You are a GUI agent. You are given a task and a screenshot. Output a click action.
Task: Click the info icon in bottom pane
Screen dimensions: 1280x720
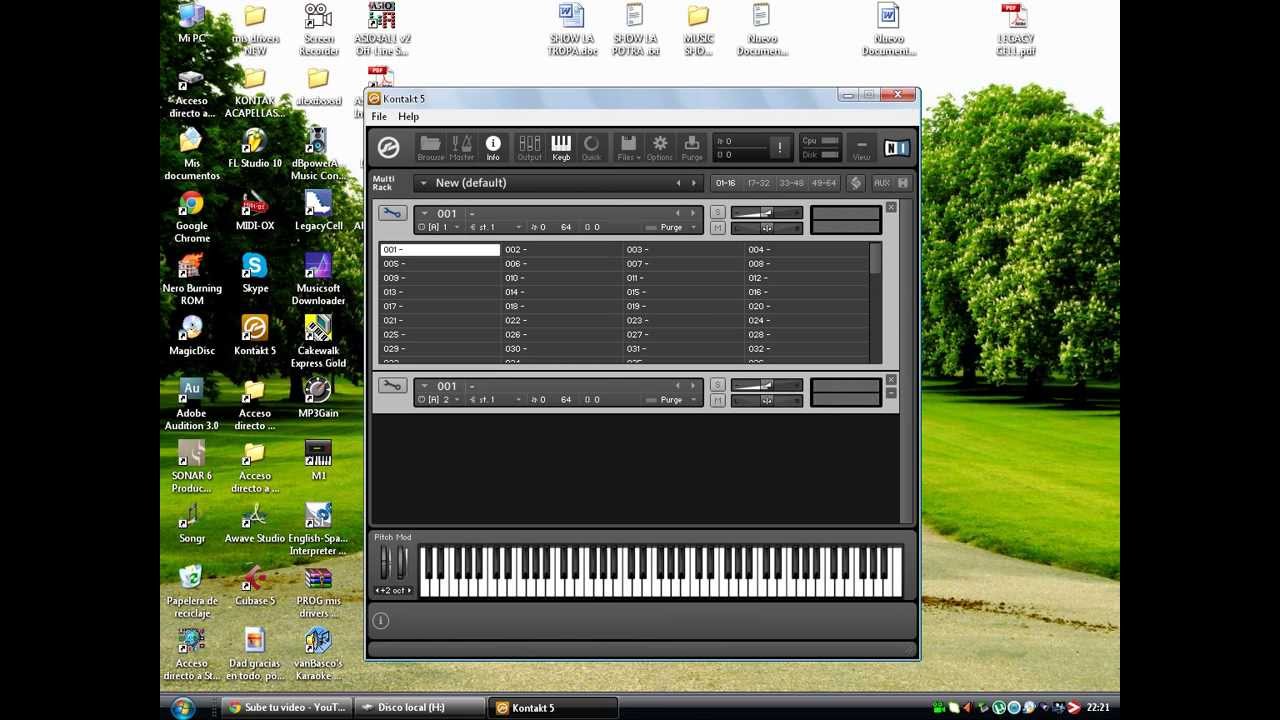coord(380,621)
